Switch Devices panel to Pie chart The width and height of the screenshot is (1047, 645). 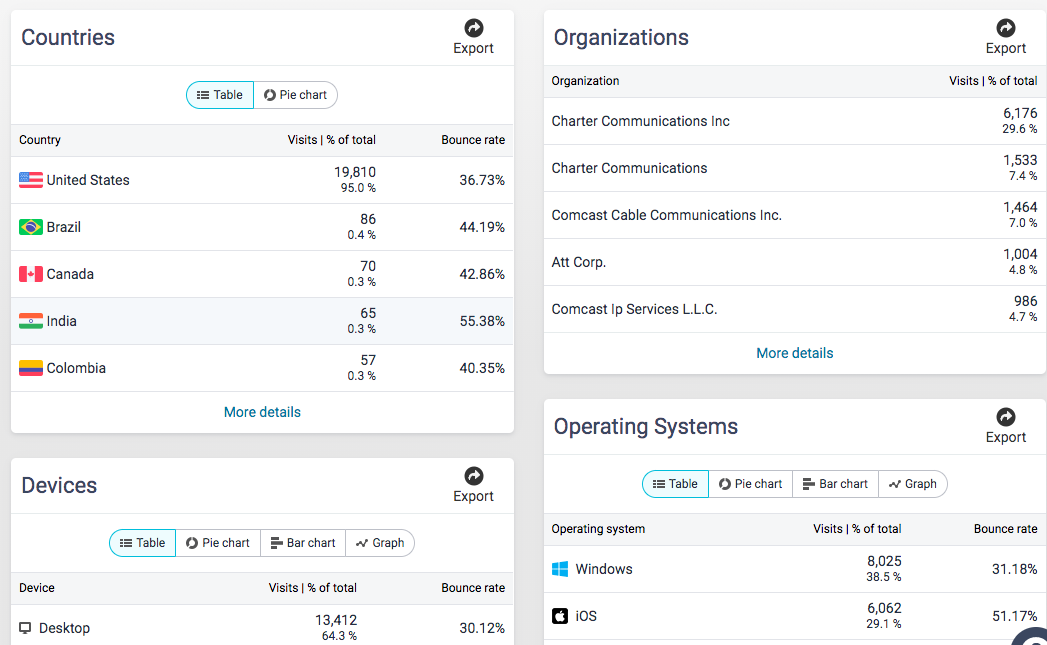point(218,543)
